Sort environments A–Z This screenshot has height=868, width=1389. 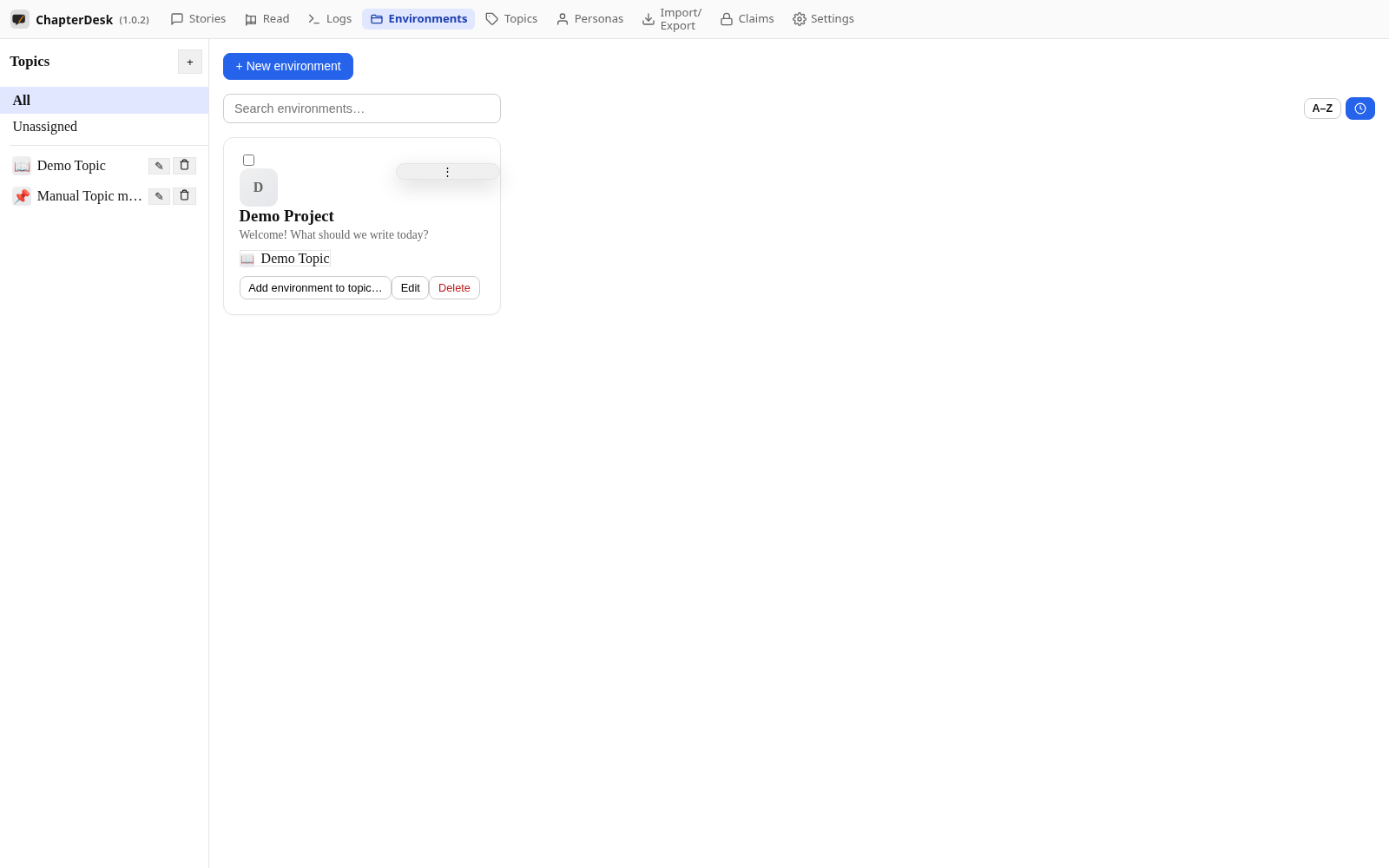pos(1322,108)
